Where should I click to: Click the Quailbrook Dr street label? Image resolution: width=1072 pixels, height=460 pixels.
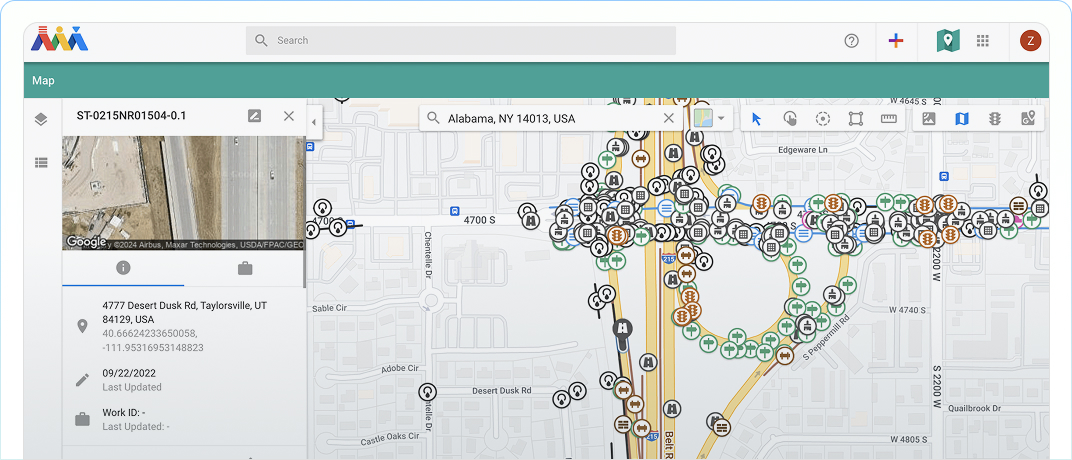click(x=975, y=408)
